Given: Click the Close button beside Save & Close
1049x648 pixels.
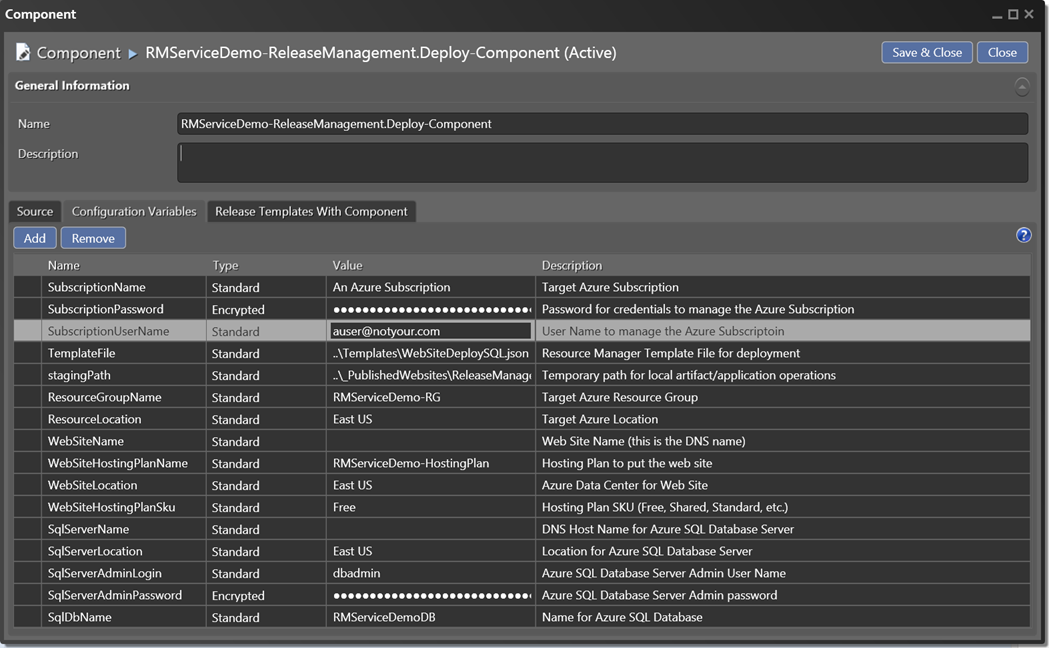Looking at the screenshot, I should click(x=1002, y=52).
